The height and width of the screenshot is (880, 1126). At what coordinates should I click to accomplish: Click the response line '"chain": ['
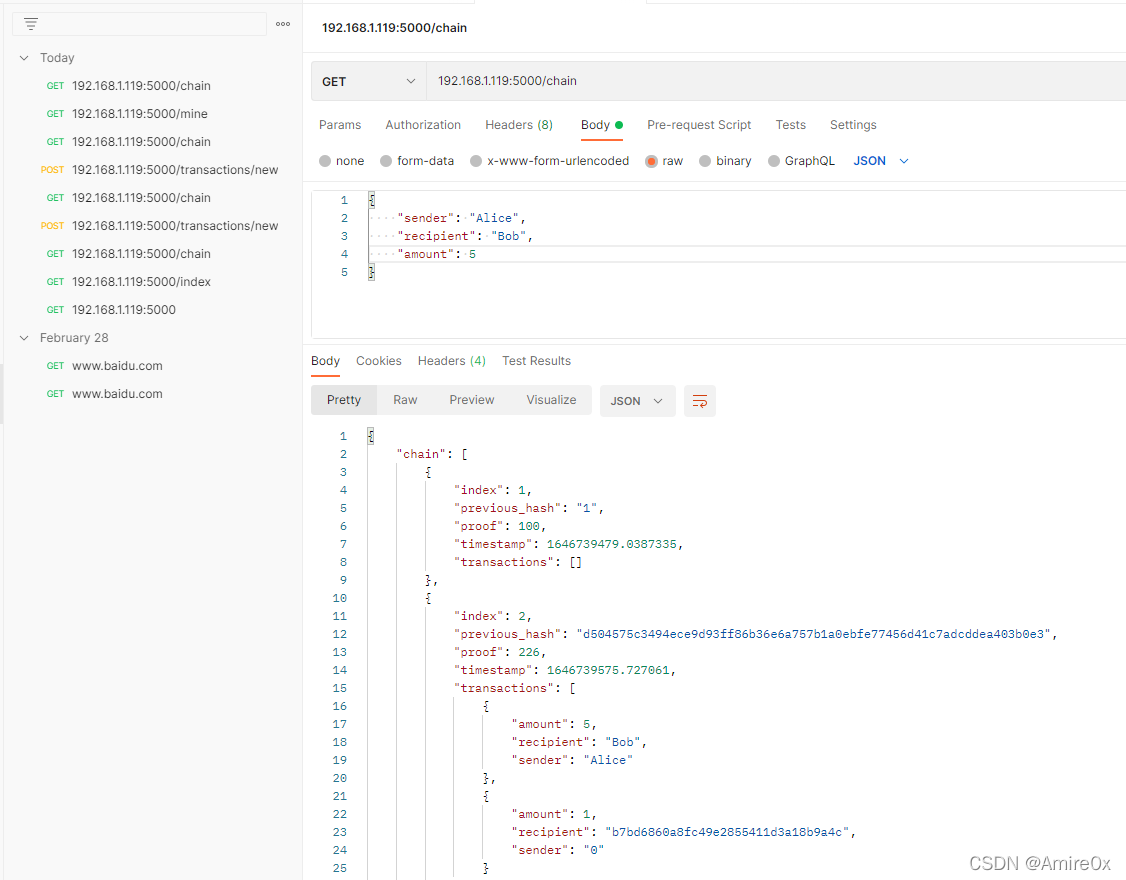coord(432,454)
